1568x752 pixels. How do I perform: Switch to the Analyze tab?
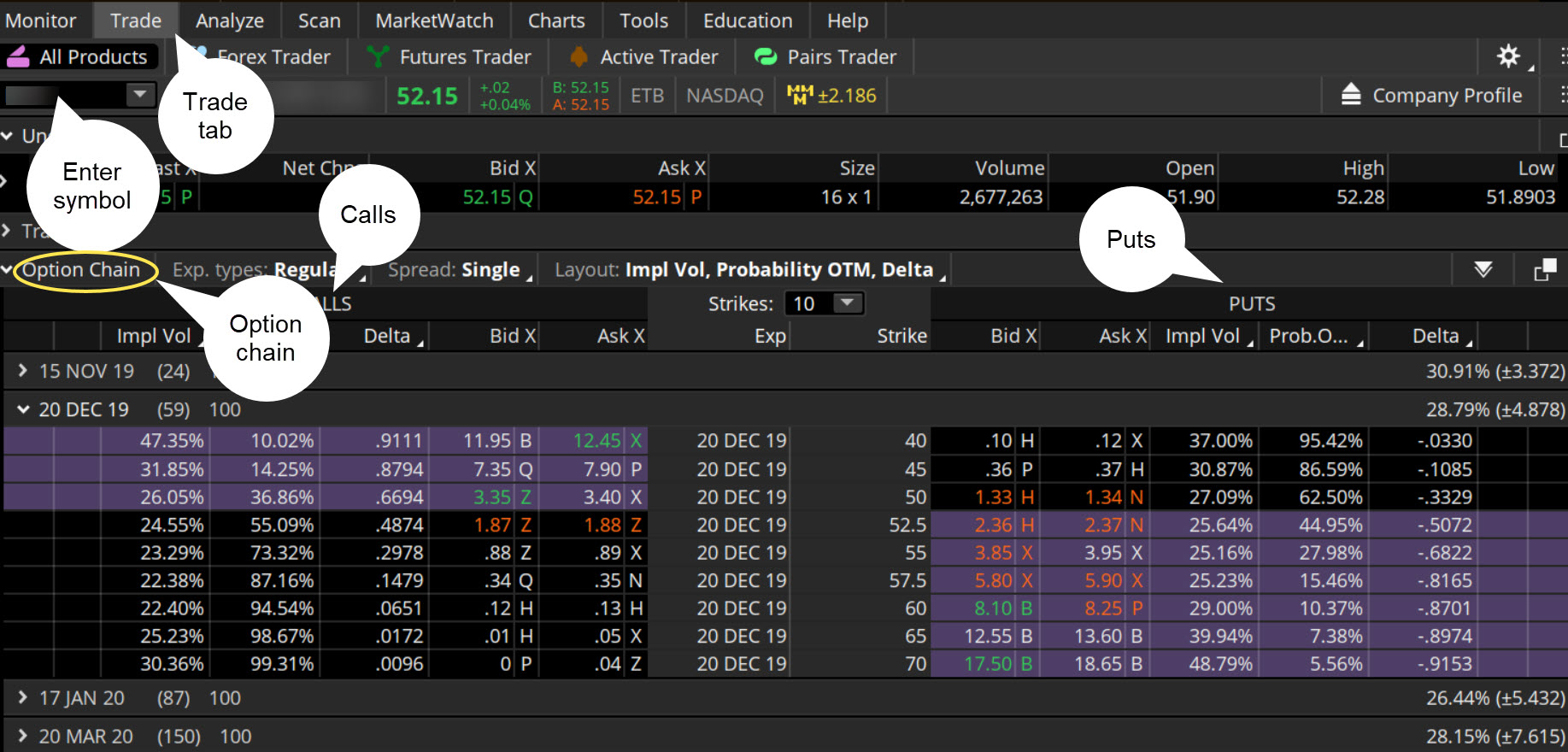(x=230, y=21)
